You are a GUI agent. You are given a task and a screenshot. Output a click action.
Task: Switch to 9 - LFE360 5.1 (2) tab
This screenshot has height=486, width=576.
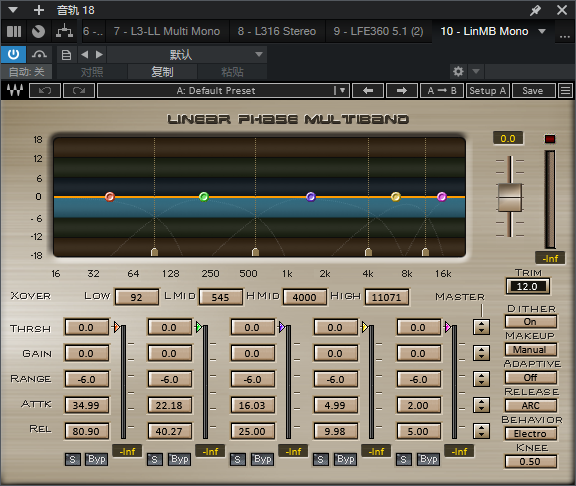tap(378, 31)
